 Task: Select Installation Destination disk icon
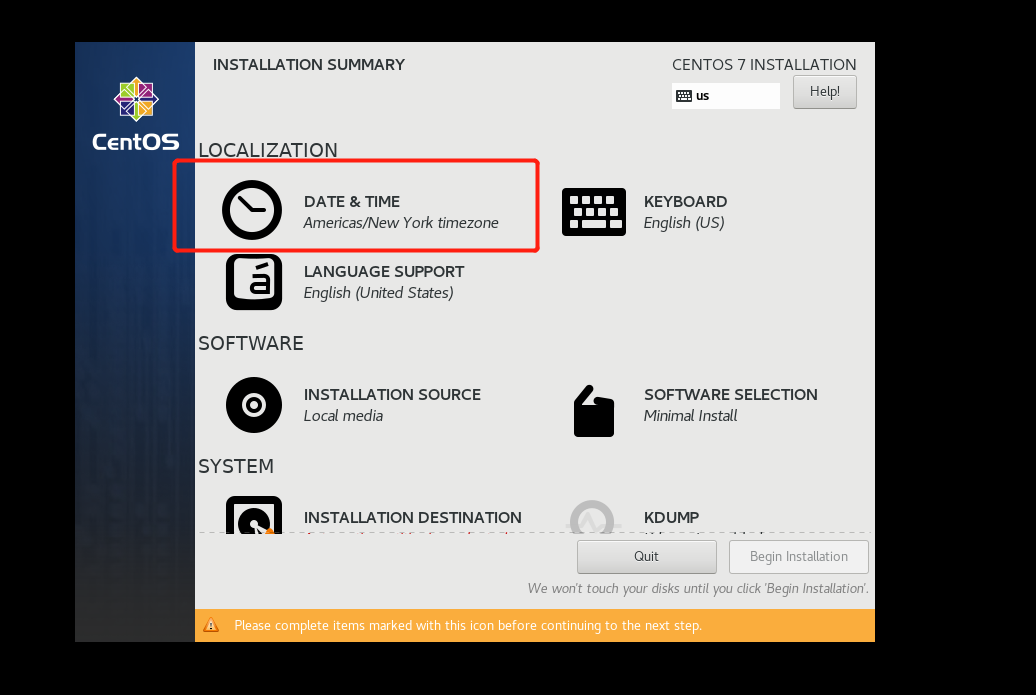(x=254, y=515)
